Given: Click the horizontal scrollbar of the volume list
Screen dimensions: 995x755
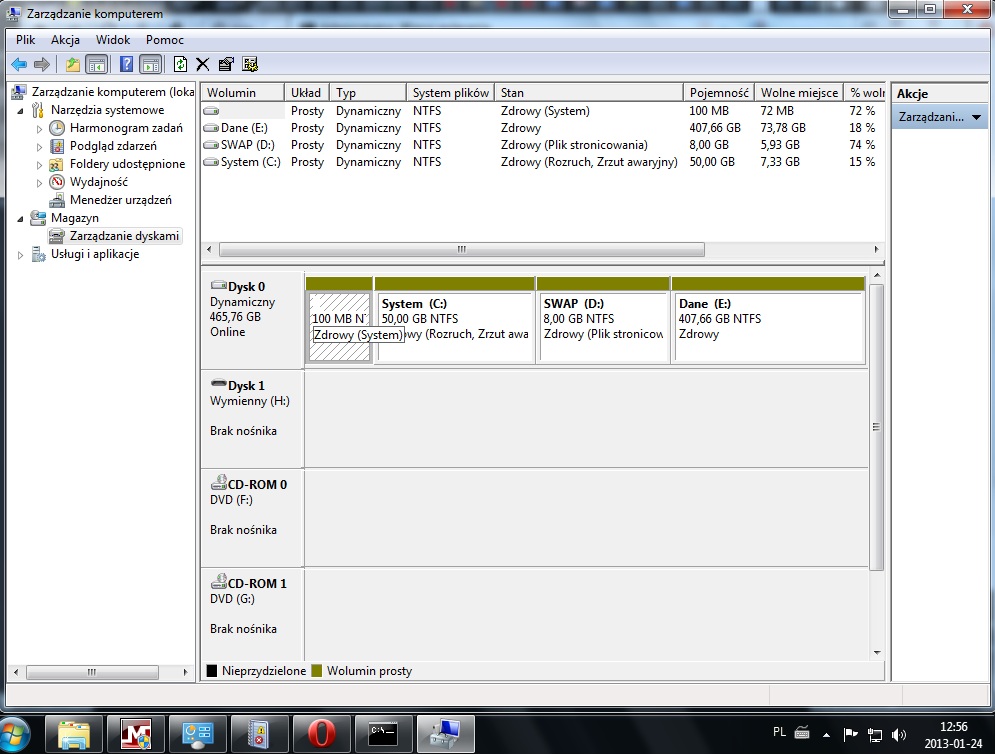Looking at the screenshot, I should [461, 249].
